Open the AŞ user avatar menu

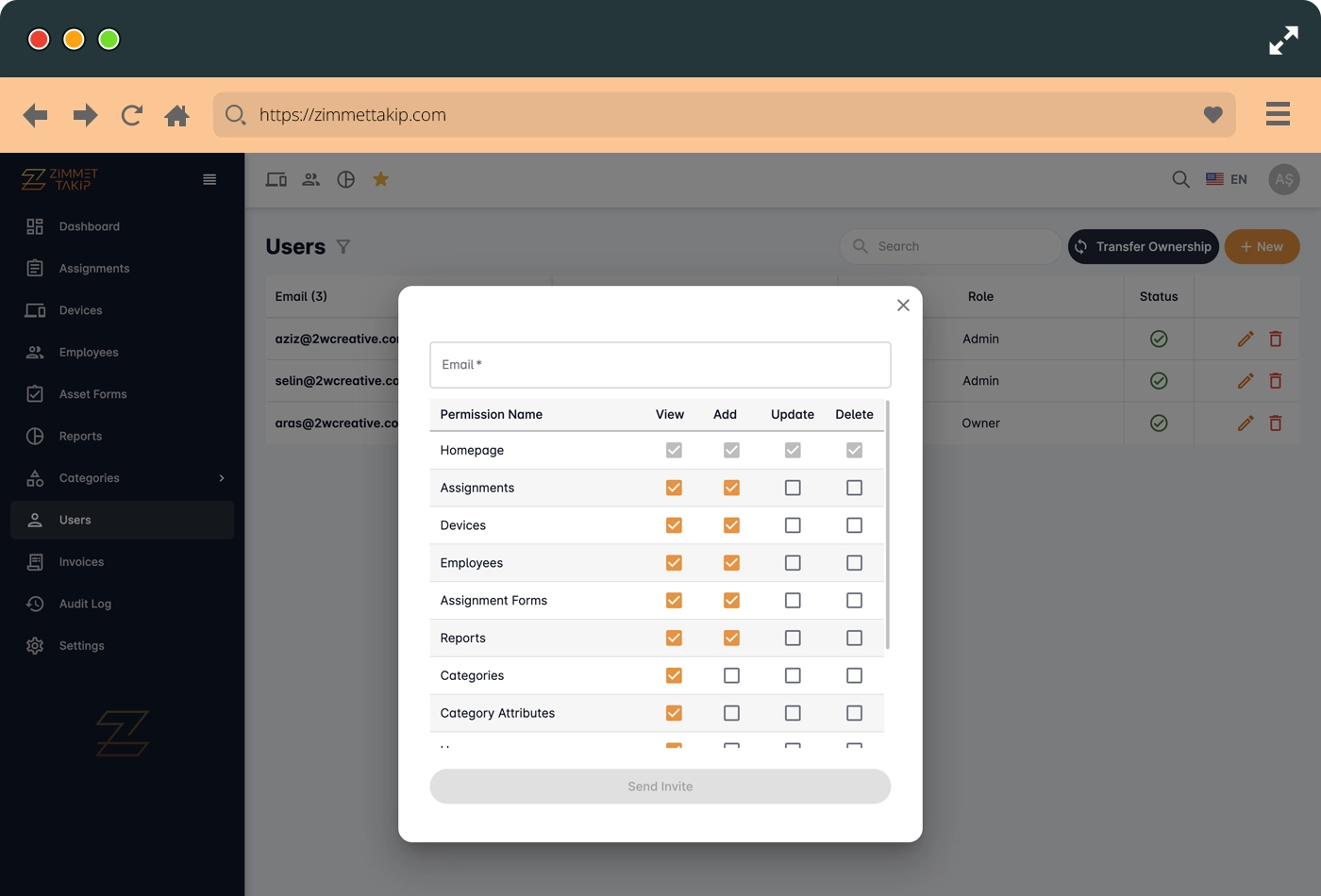click(1284, 179)
